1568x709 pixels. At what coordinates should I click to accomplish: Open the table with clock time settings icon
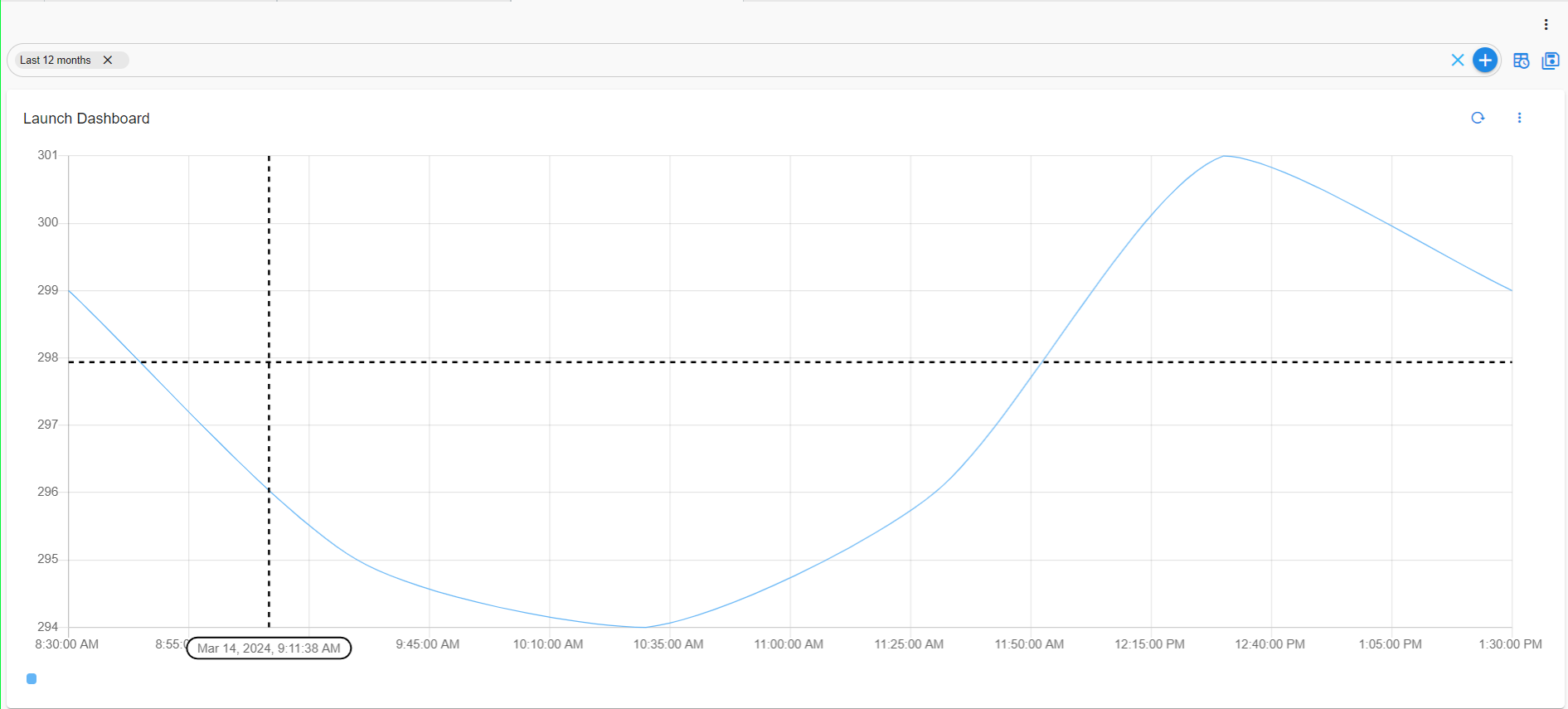pyautogui.click(x=1521, y=61)
